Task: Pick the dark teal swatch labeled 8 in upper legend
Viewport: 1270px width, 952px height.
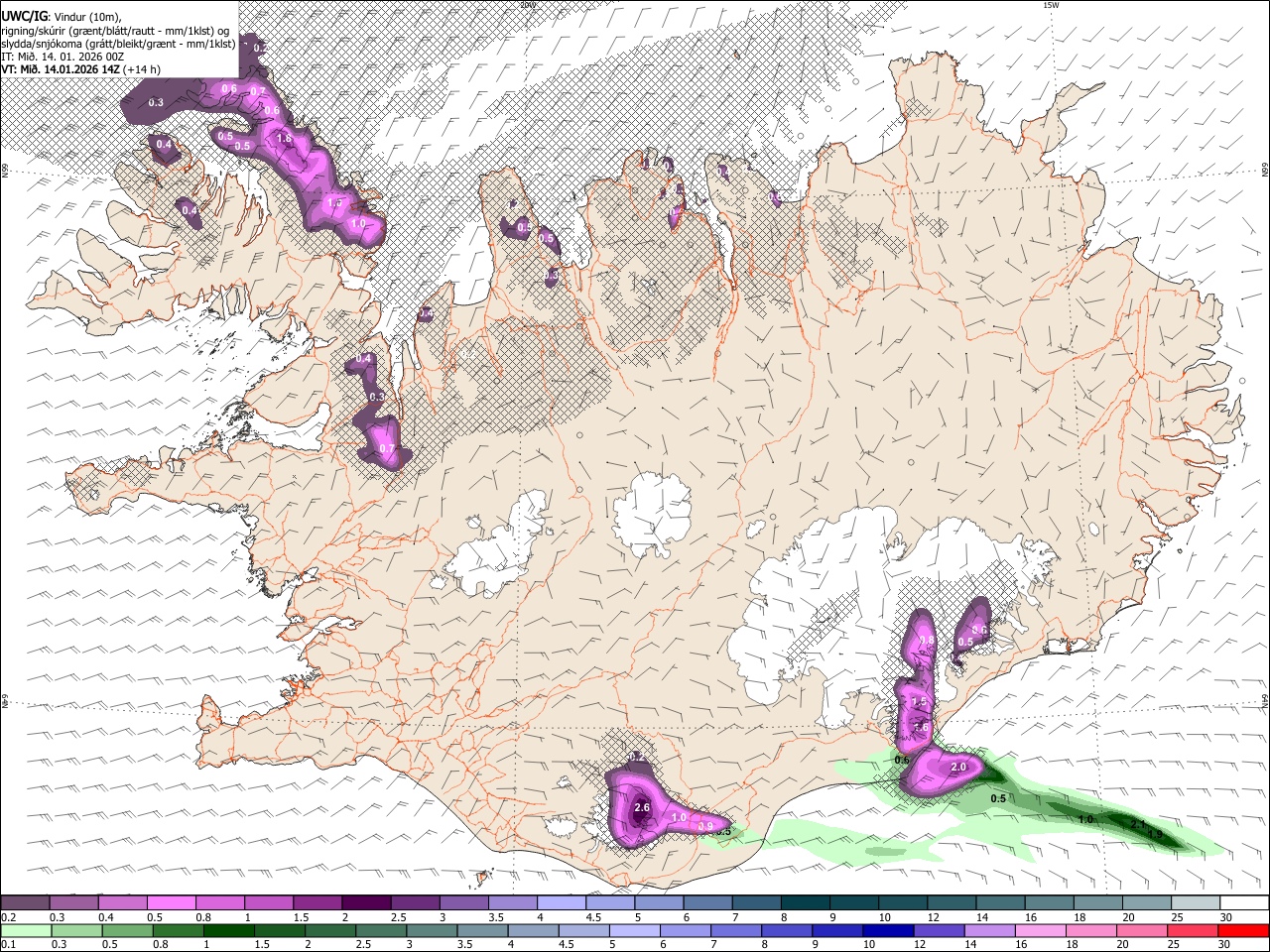Action: (x=806, y=902)
